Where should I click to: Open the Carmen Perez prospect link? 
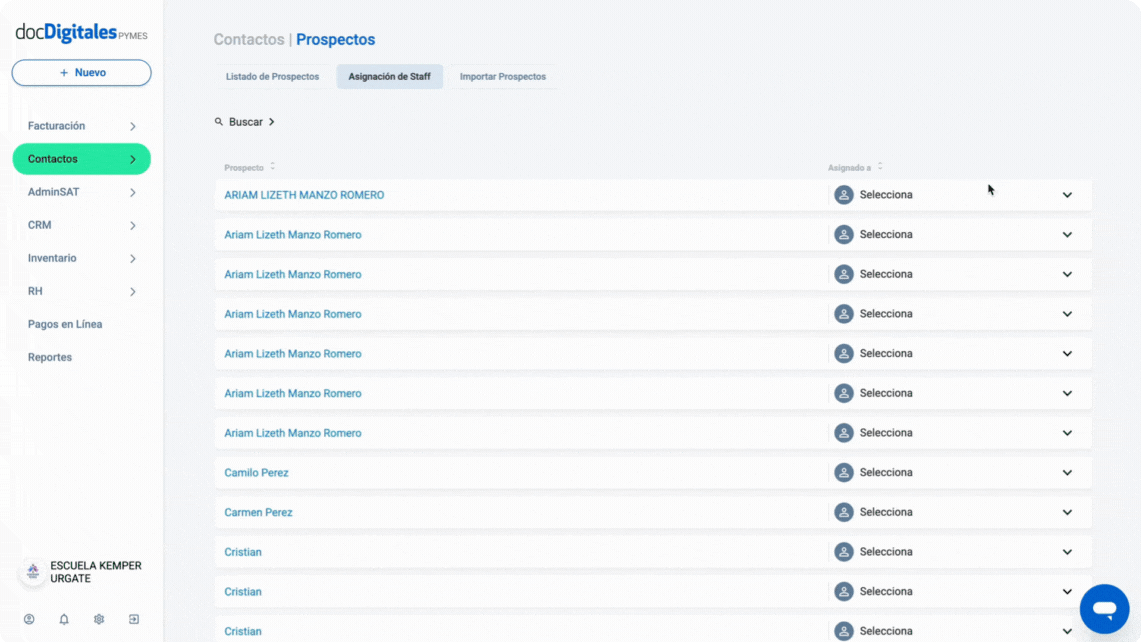point(259,512)
